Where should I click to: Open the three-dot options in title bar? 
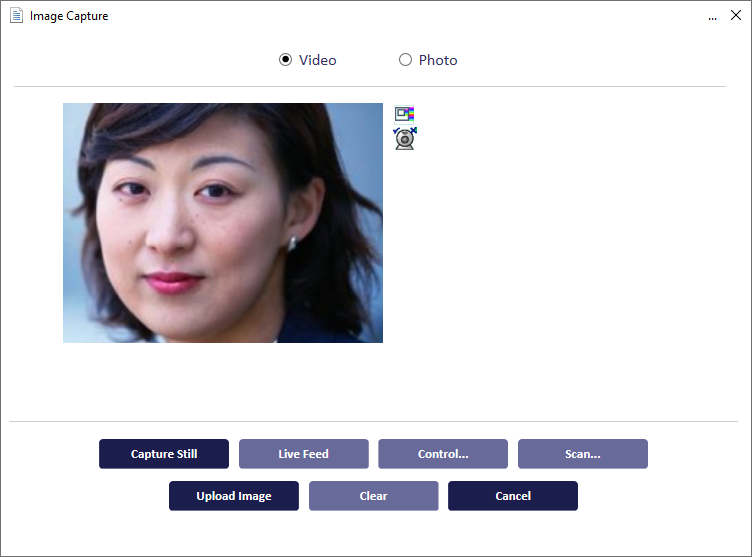coord(712,17)
